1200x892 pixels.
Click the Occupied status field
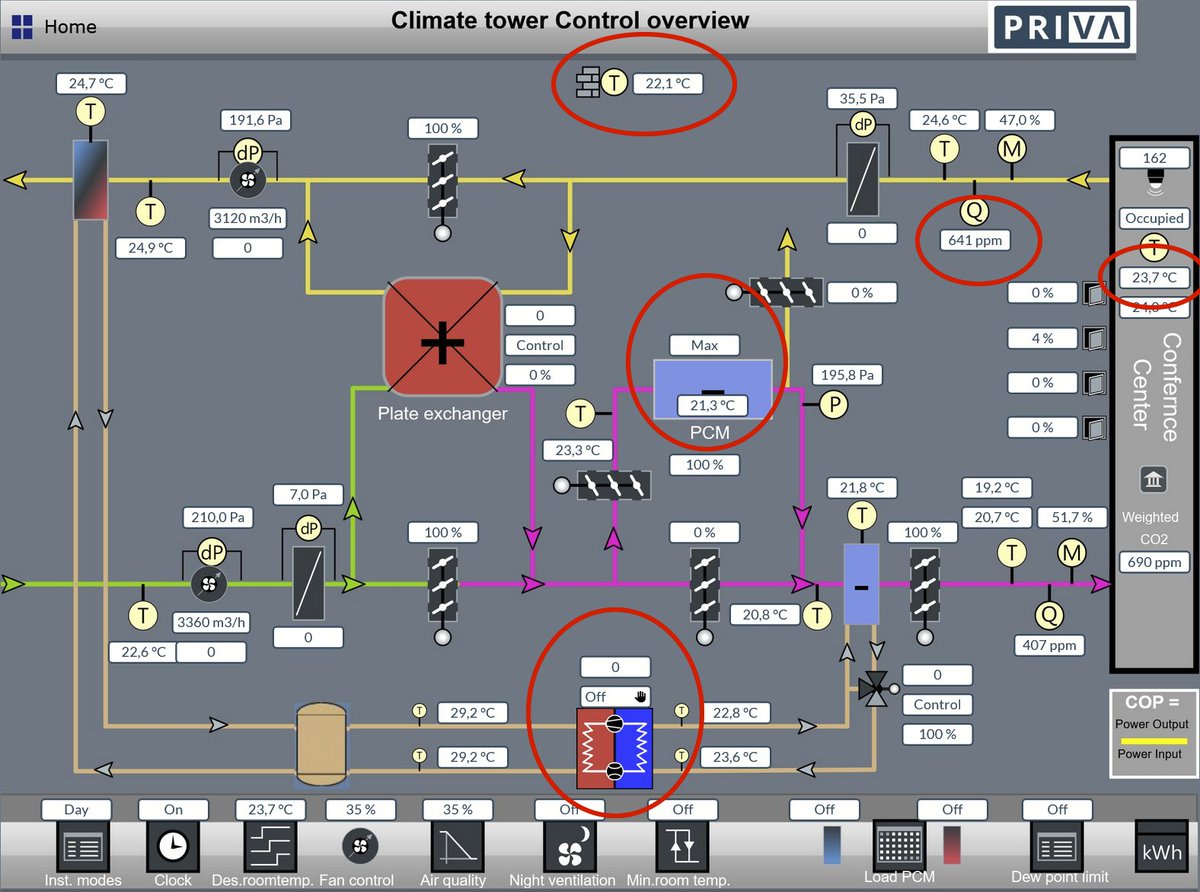point(1154,218)
